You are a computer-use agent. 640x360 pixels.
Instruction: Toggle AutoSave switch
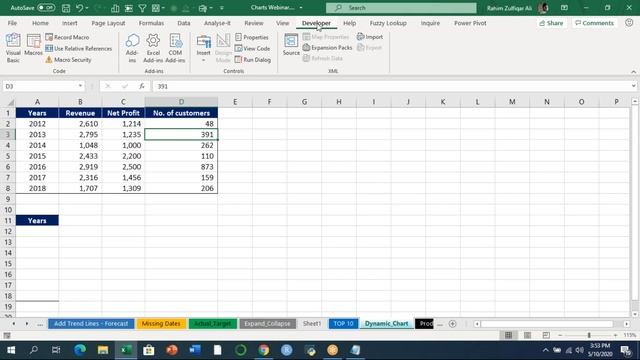[46, 8]
